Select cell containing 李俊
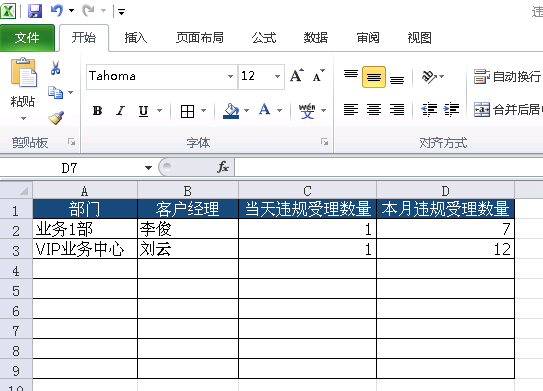The image size is (543, 391). (x=188, y=229)
